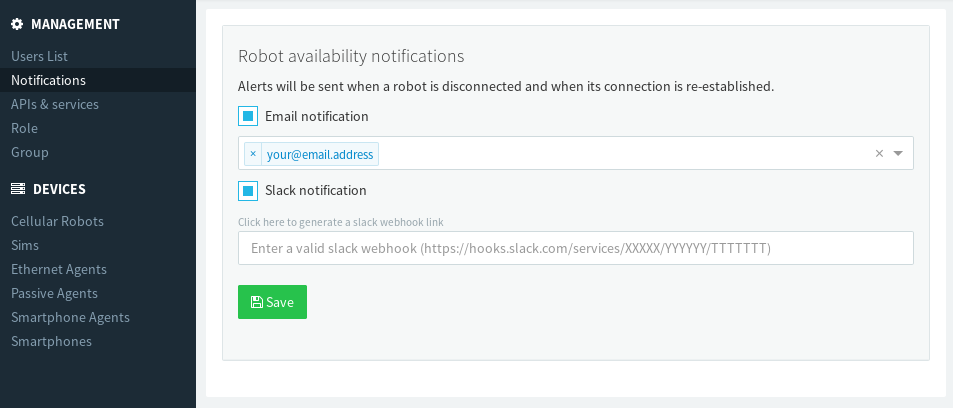The height and width of the screenshot is (408, 953).
Task: Open the Group management page
Action: point(30,152)
